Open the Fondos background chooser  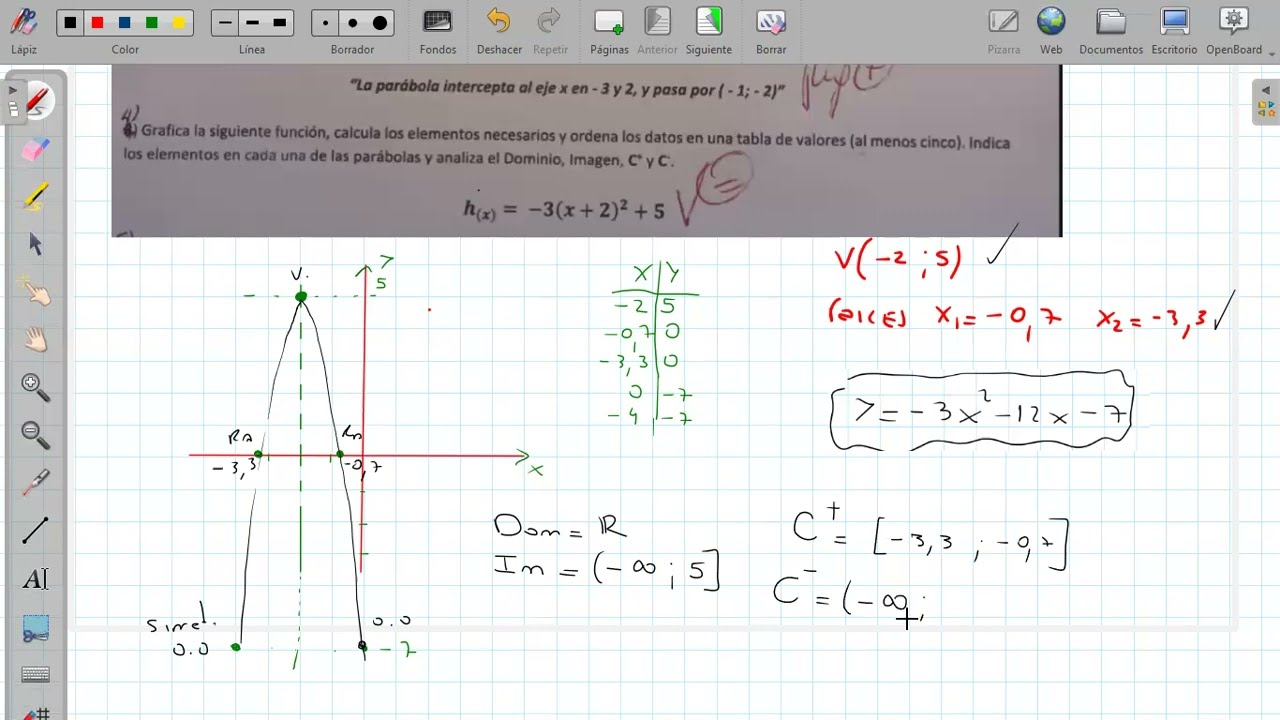click(437, 29)
